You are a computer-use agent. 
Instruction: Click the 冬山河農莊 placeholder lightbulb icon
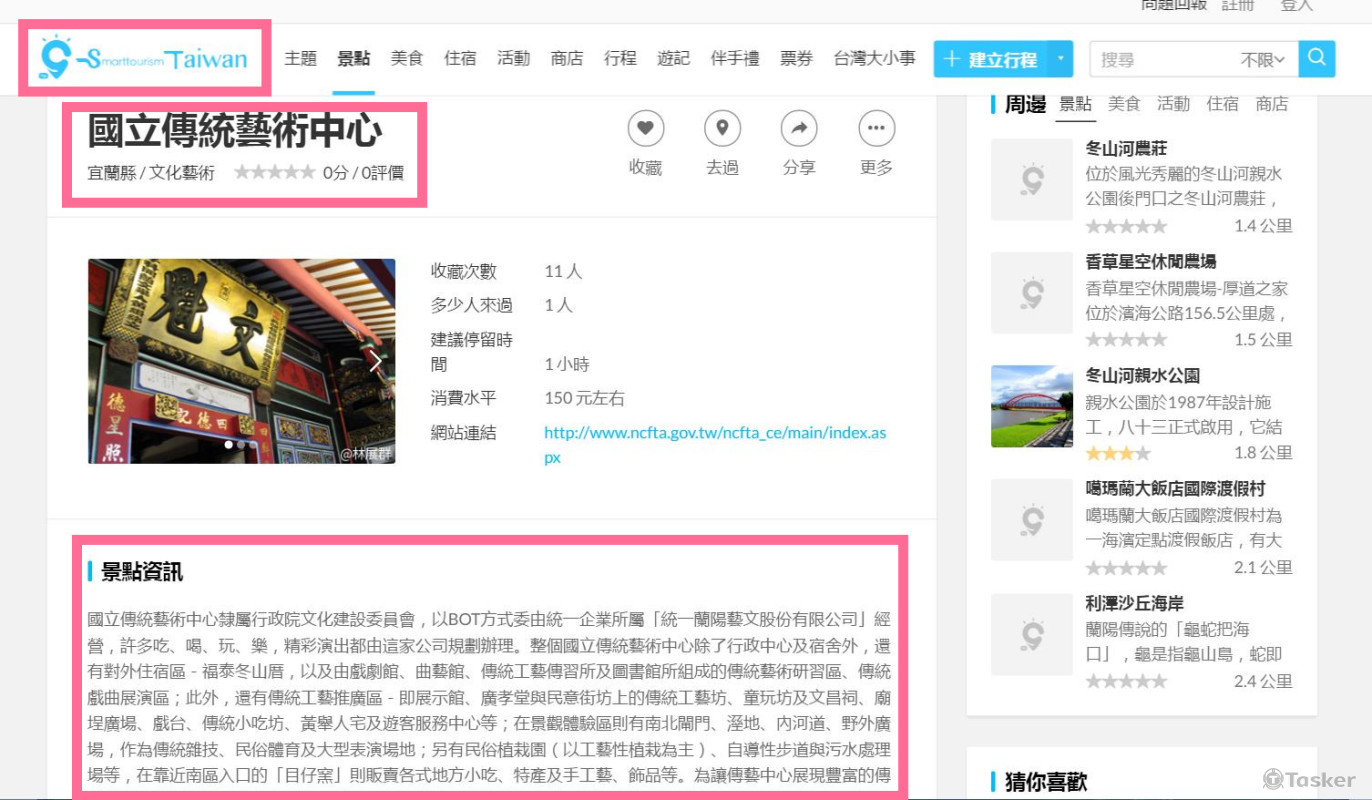[1031, 180]
